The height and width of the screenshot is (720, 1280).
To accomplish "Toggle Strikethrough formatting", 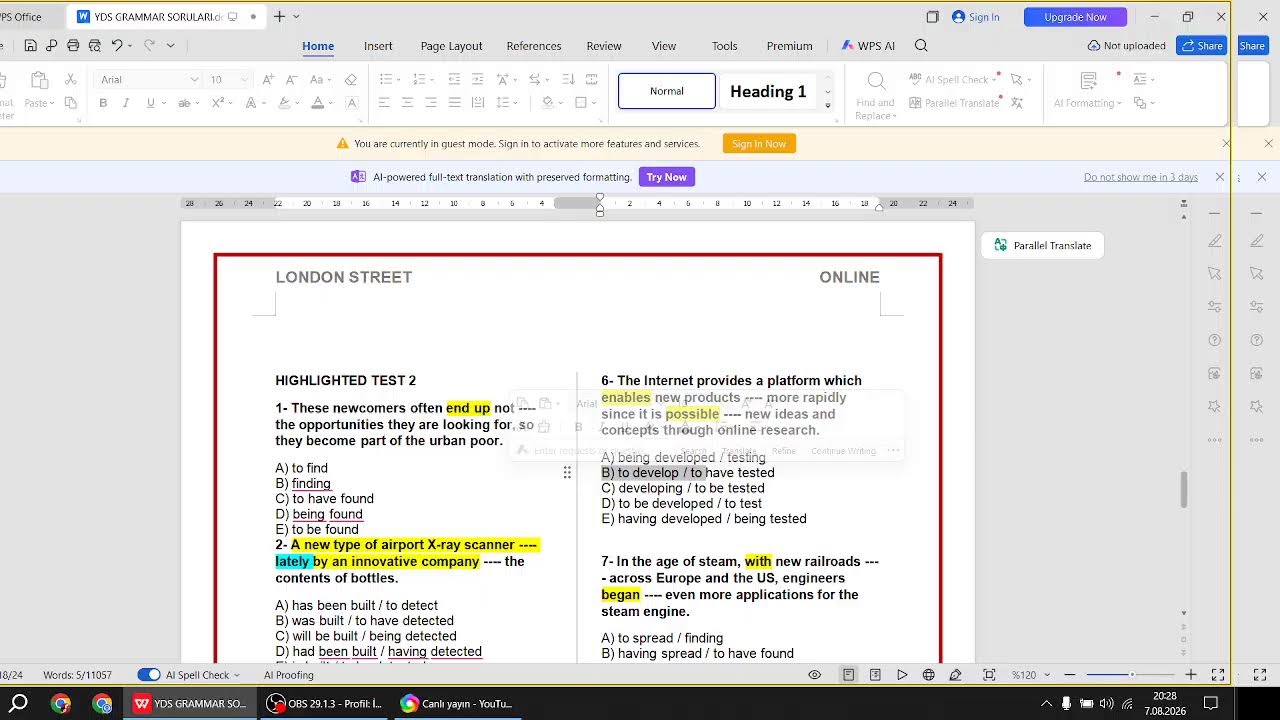I will pyautogui.click(x=185, y=103).
